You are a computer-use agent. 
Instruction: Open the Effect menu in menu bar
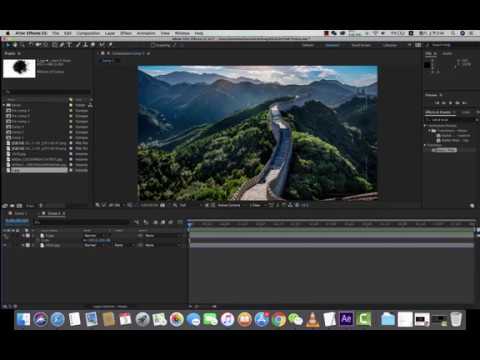[x=126, y=33]
